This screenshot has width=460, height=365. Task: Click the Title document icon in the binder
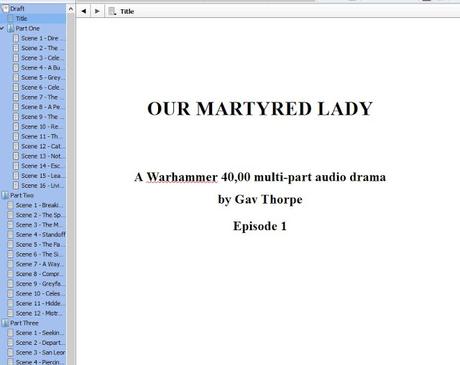click(11, 19)
